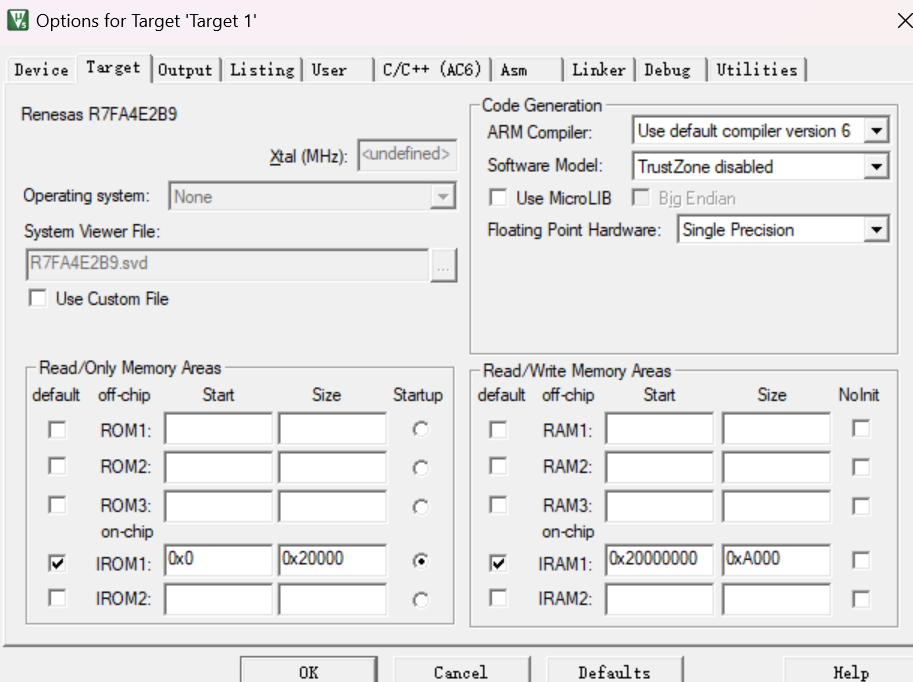
Task: Click the RAM3 Size field
Action: (x=776, y=506)
